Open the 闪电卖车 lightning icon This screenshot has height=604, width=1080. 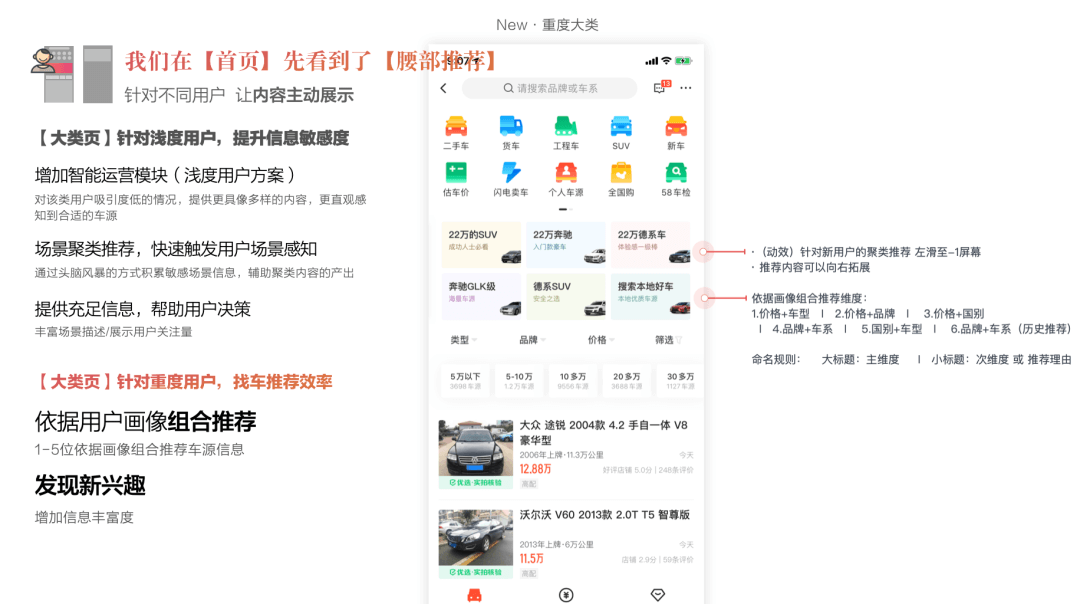511,172
